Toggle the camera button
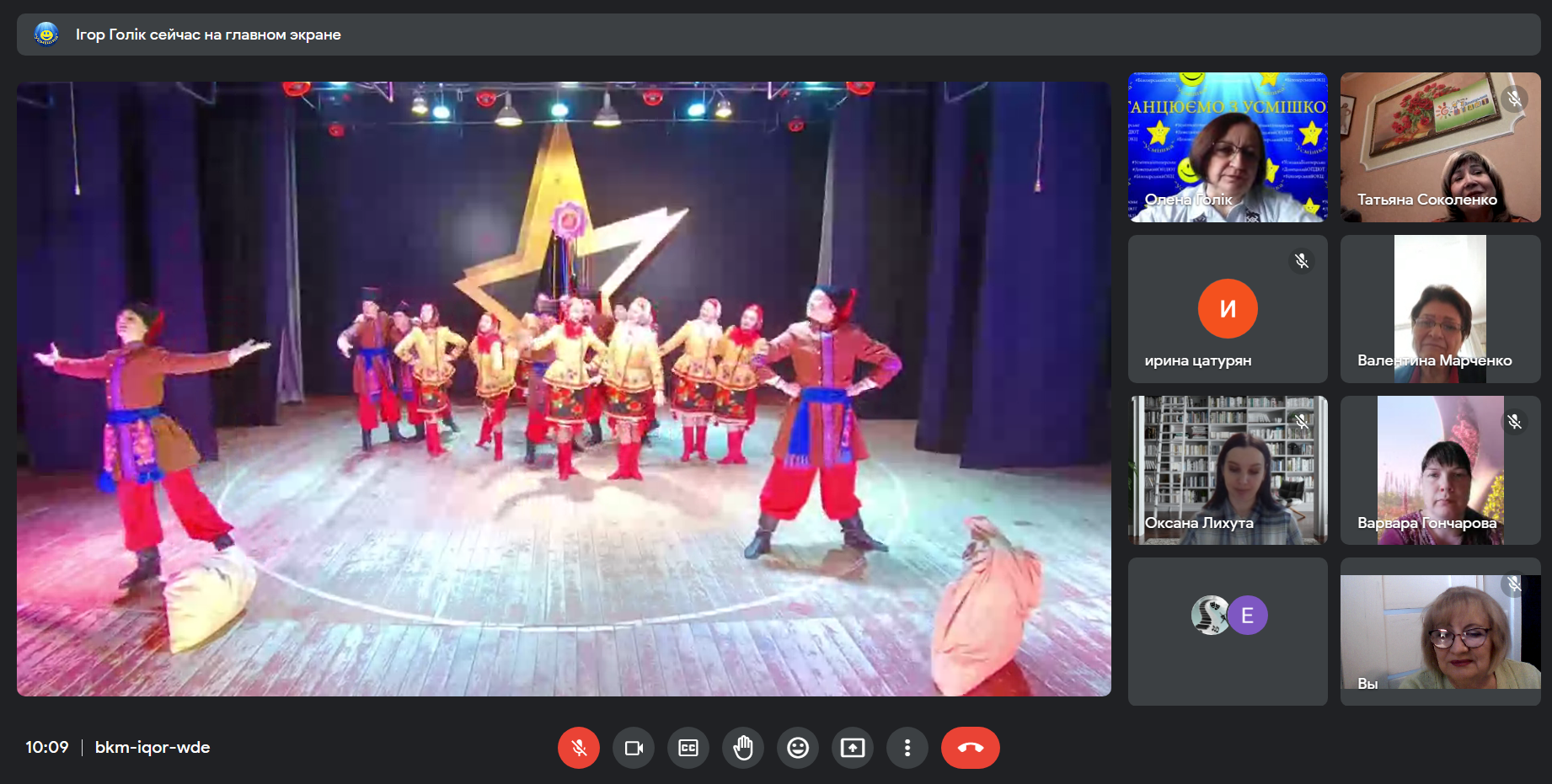 (634, 748)
